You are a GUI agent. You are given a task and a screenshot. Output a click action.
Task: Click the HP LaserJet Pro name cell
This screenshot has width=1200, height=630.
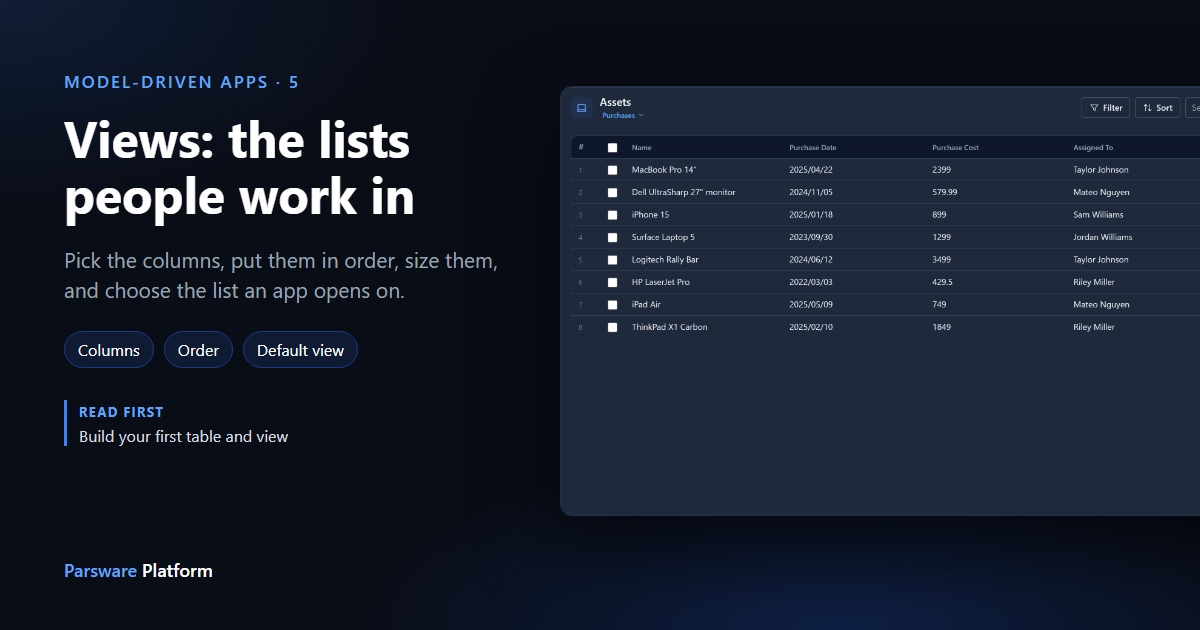pyautogui.click(x=661, y=282)
